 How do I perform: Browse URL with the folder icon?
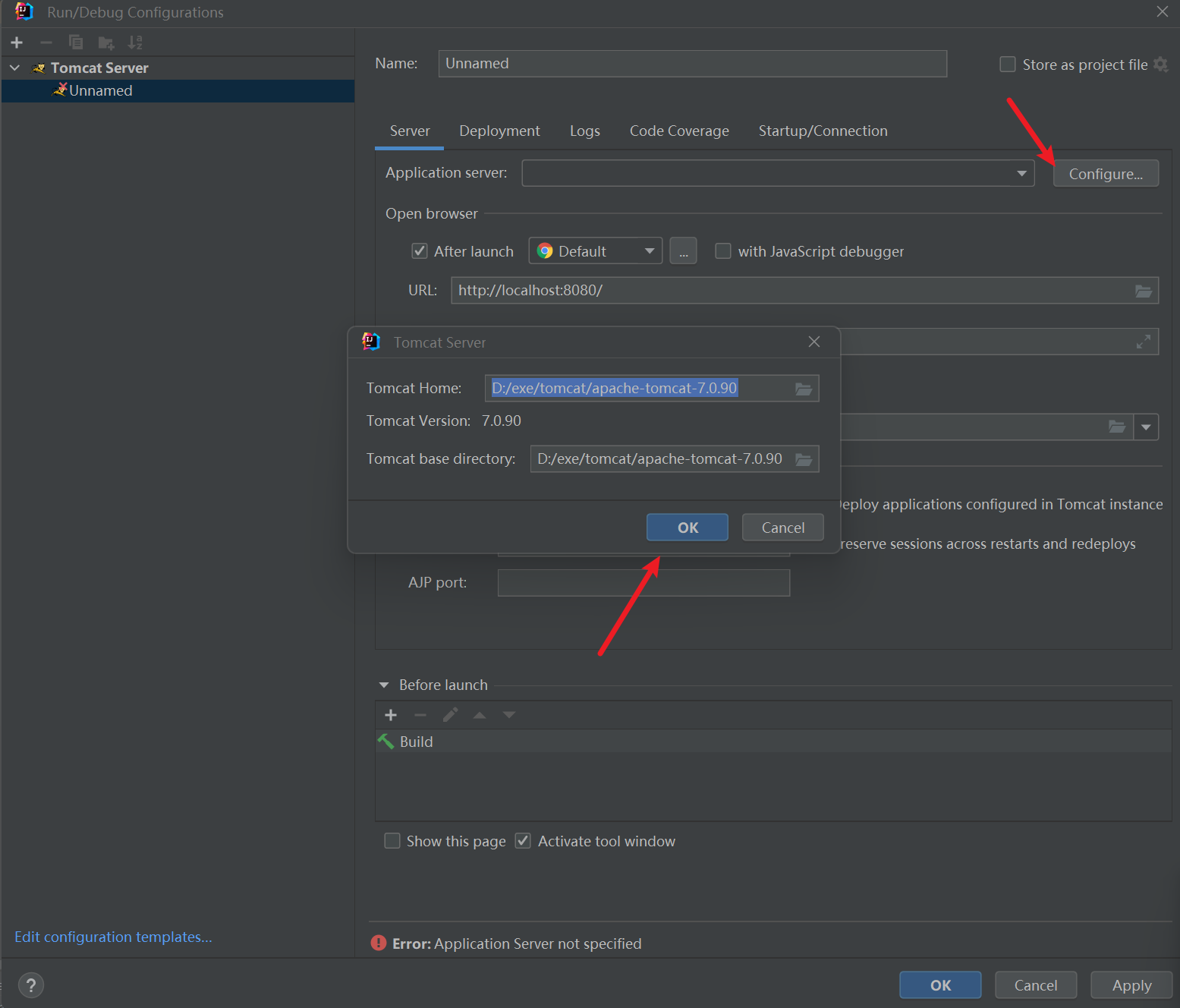click(x=1144, y=291)
